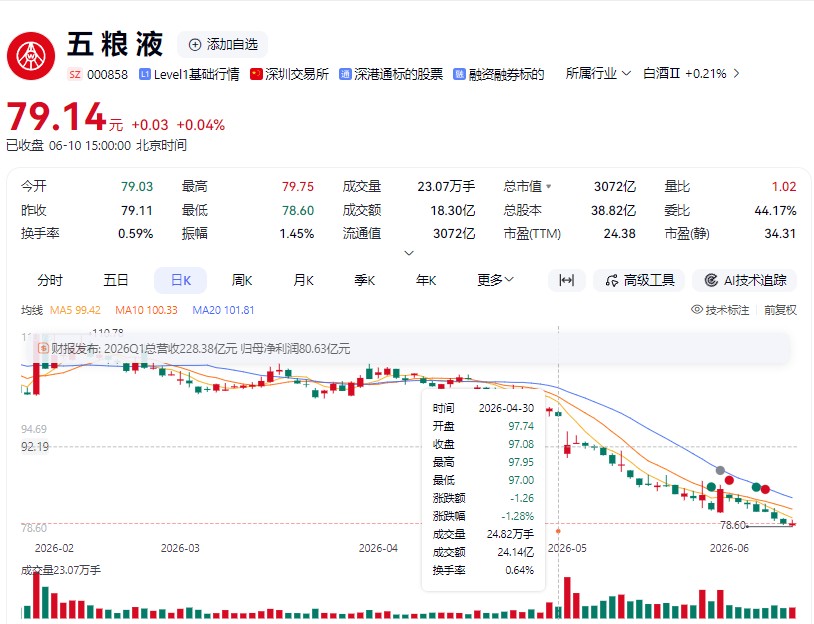Click the 财报发布 announcement icon

43,348
